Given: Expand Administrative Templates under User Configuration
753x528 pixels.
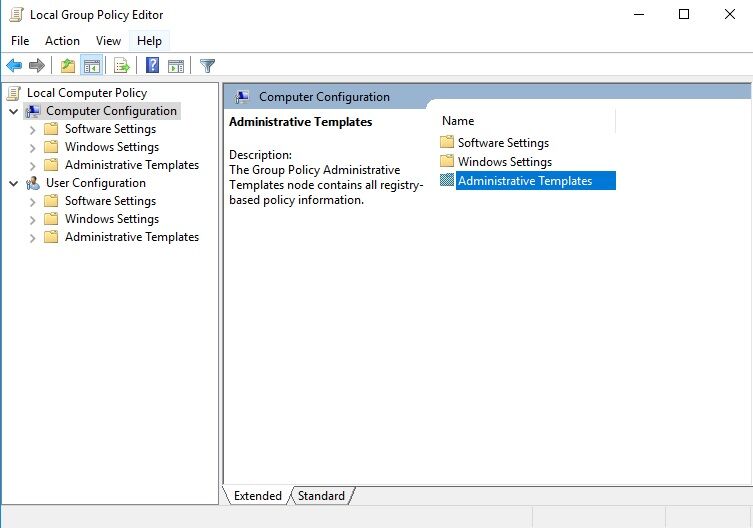Looking at the screenshot, I should [32, 238].
